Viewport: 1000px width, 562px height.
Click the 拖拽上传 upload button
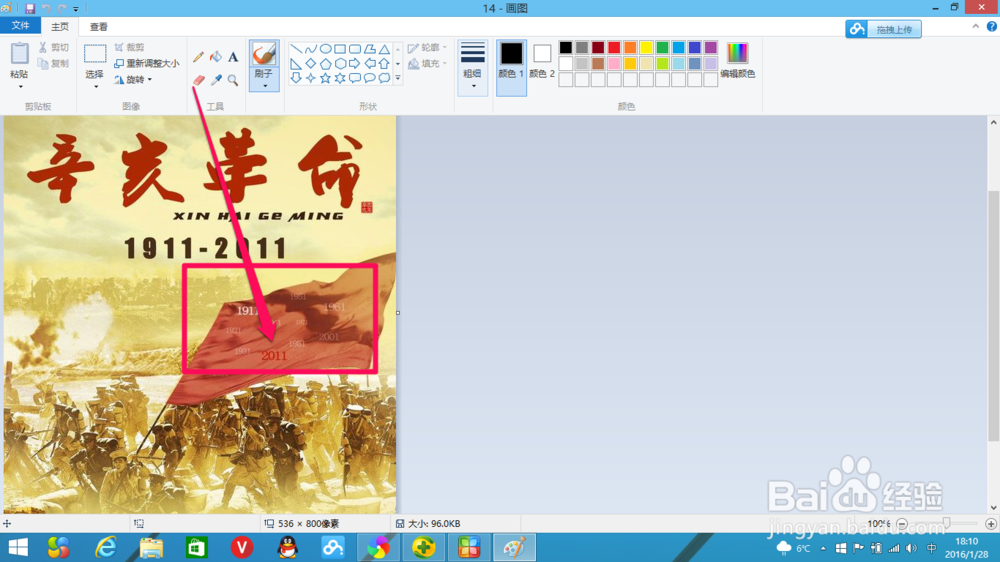[x=883, y=29]
